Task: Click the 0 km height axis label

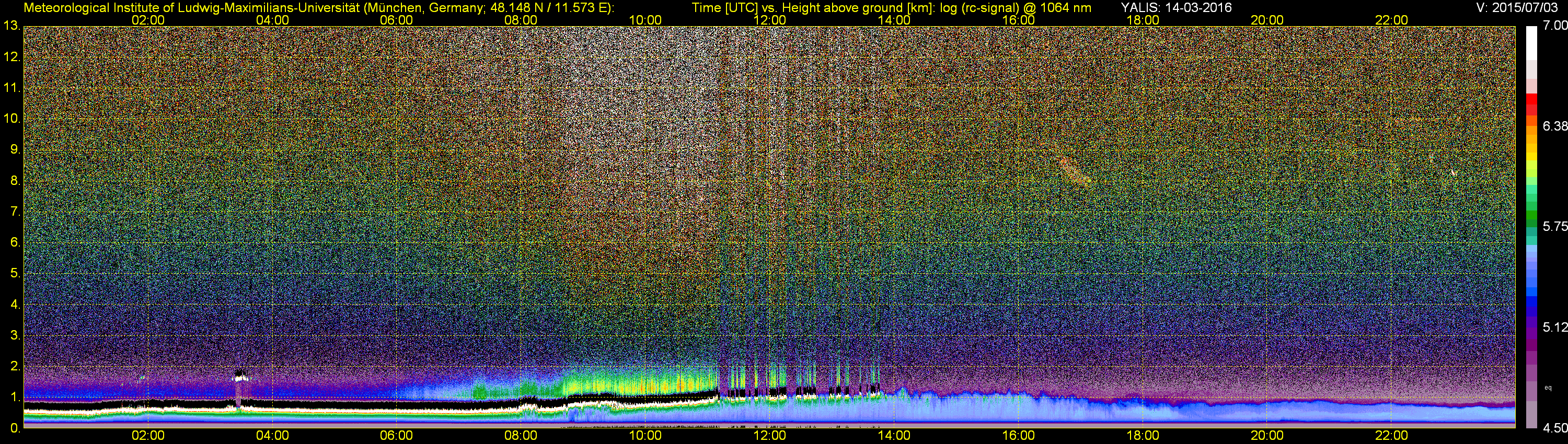Action: 15,428
